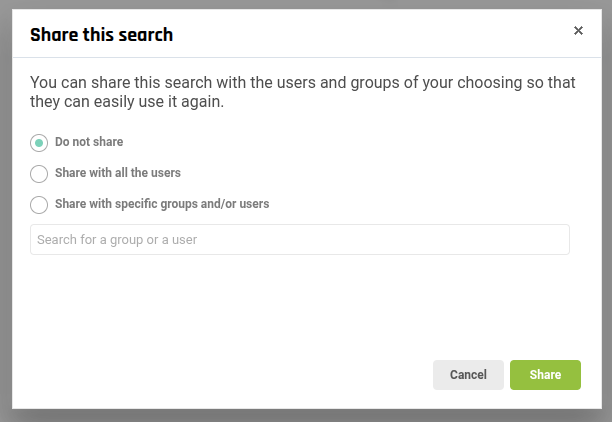Click the "Share this search" dialog title
This screenshot has height=422, width=612.
[x=101, y=35]
